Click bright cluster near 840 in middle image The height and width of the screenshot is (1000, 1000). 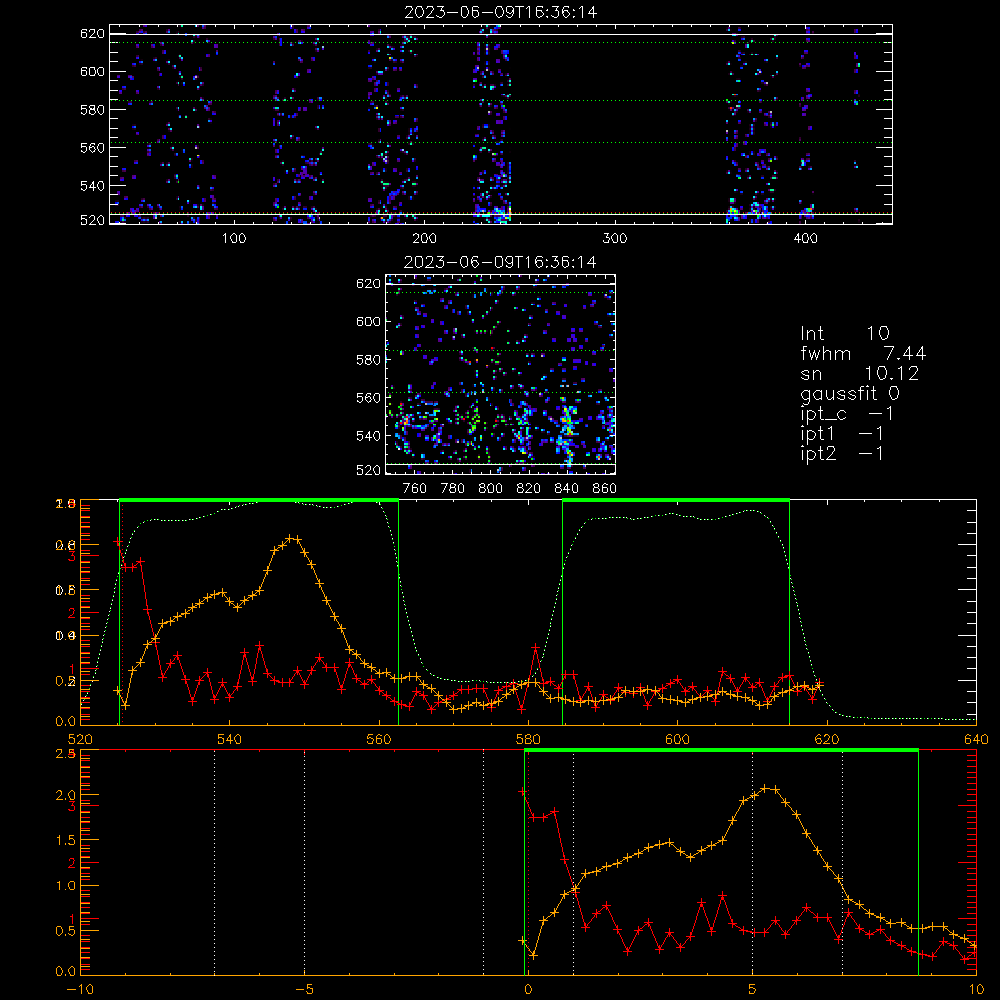click(568, 429)
